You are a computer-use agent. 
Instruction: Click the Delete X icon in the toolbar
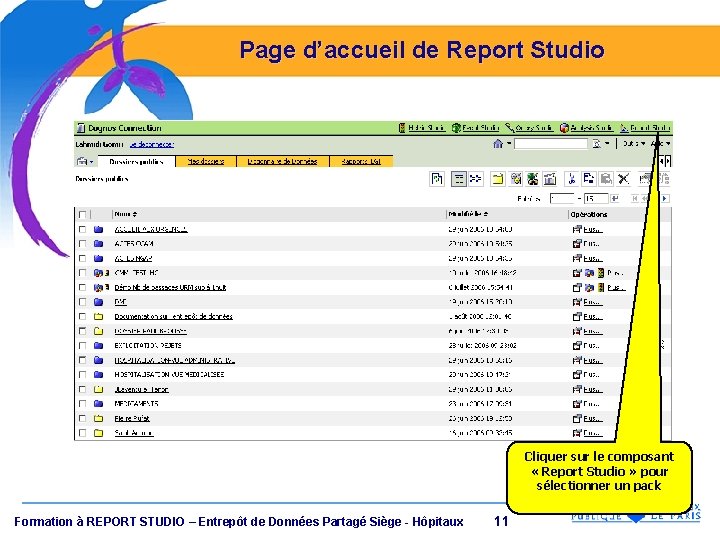click(623, 179)
